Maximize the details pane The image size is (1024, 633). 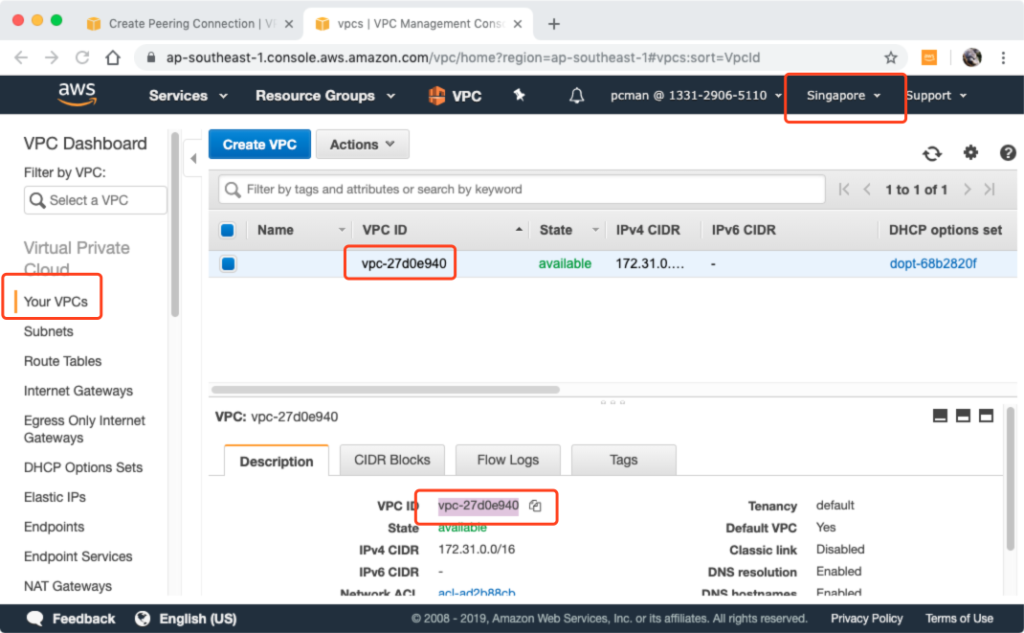(x=986, y=415)
